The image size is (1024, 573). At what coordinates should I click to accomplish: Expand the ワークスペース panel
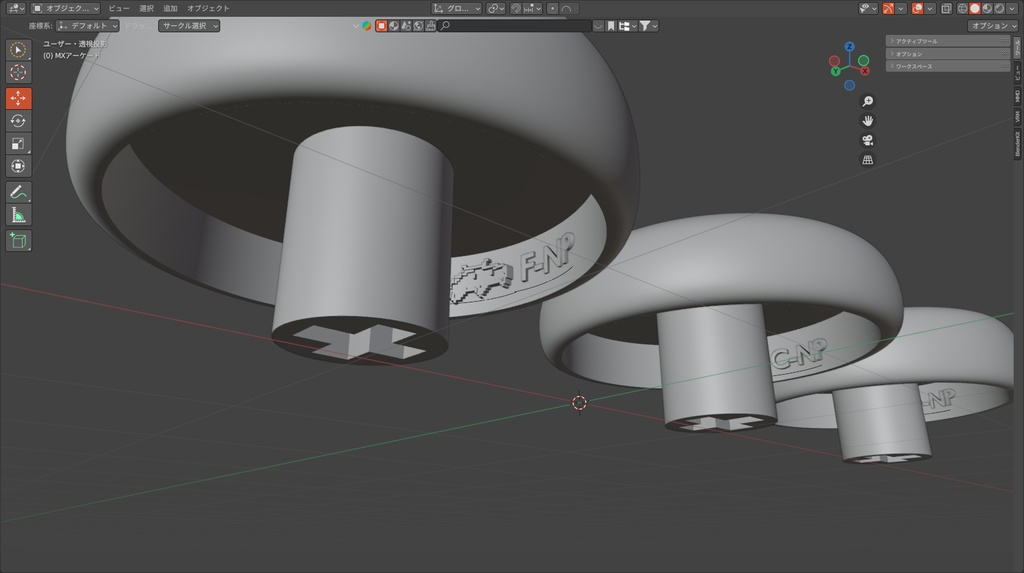tap(948, 66)
